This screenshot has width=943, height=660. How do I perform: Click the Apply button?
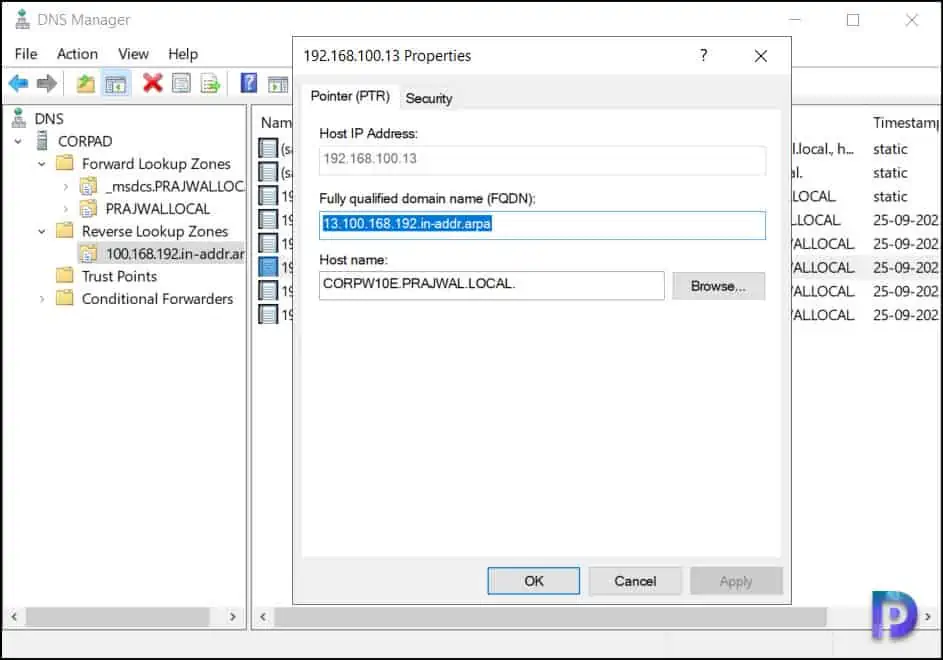tap(736, 581)
